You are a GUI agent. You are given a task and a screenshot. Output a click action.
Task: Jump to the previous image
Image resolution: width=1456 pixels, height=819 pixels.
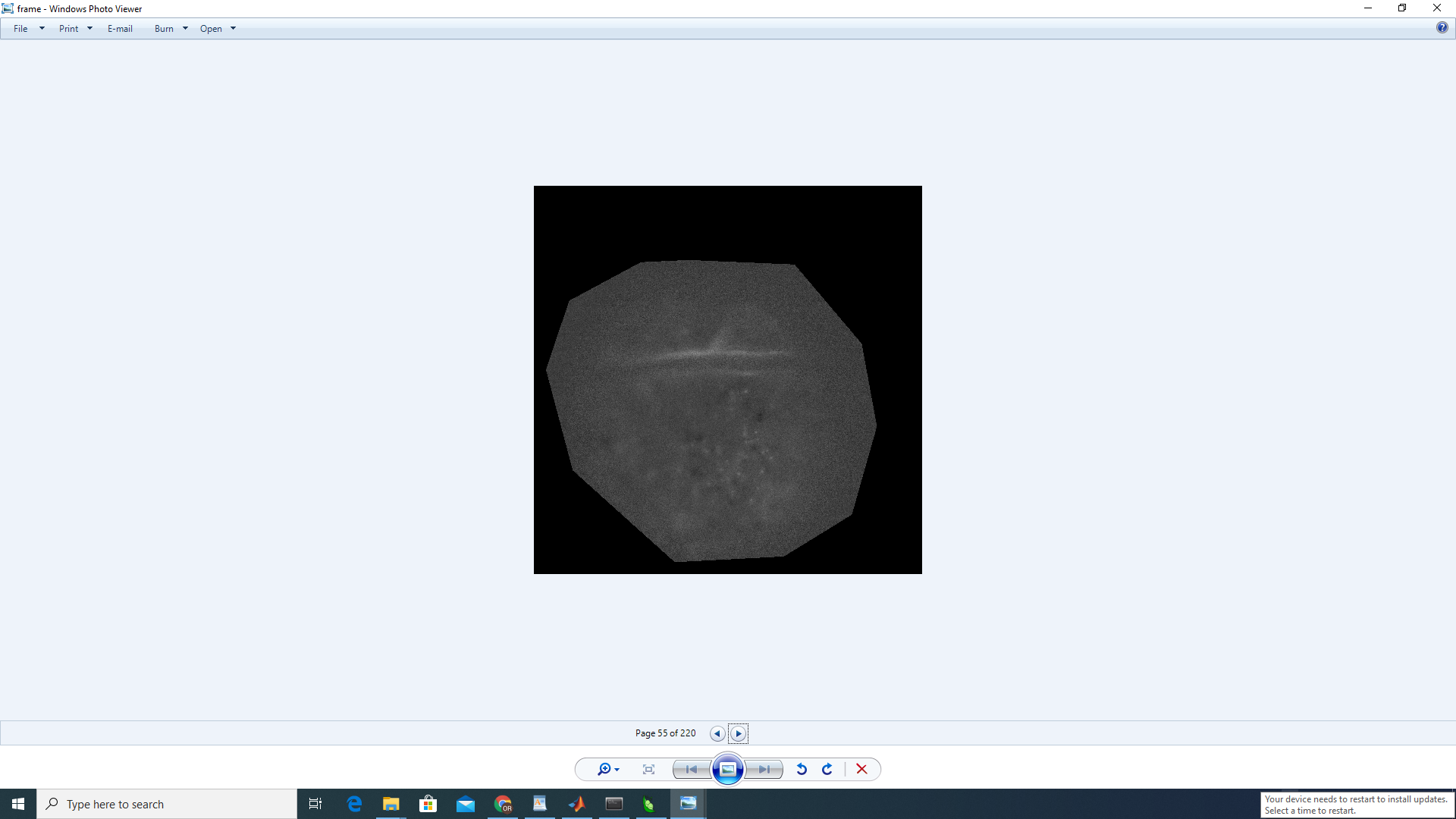coord(692,770)
